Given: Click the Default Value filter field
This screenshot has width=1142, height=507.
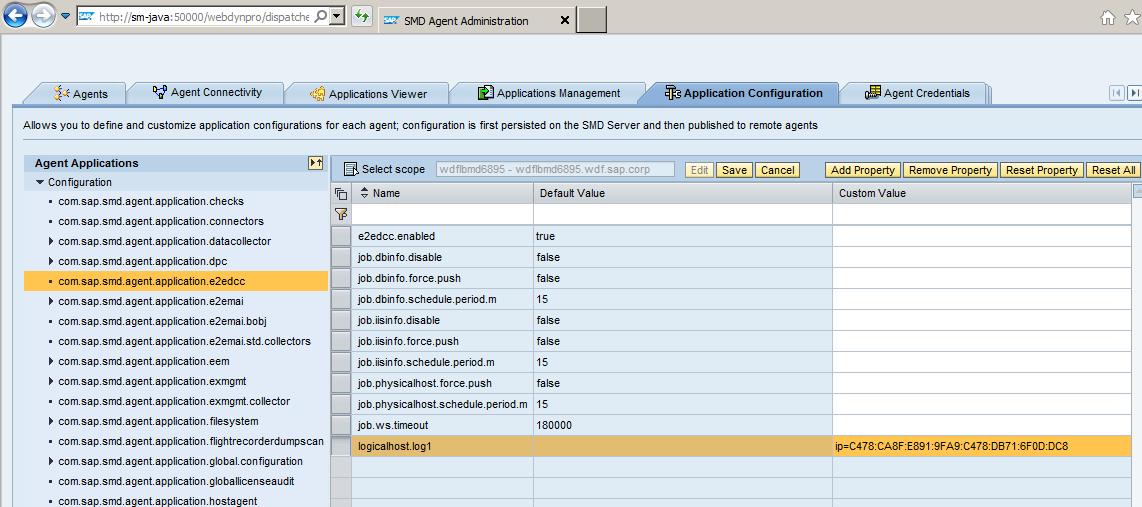Looking at the screenshot, I should tap(682, 213).
